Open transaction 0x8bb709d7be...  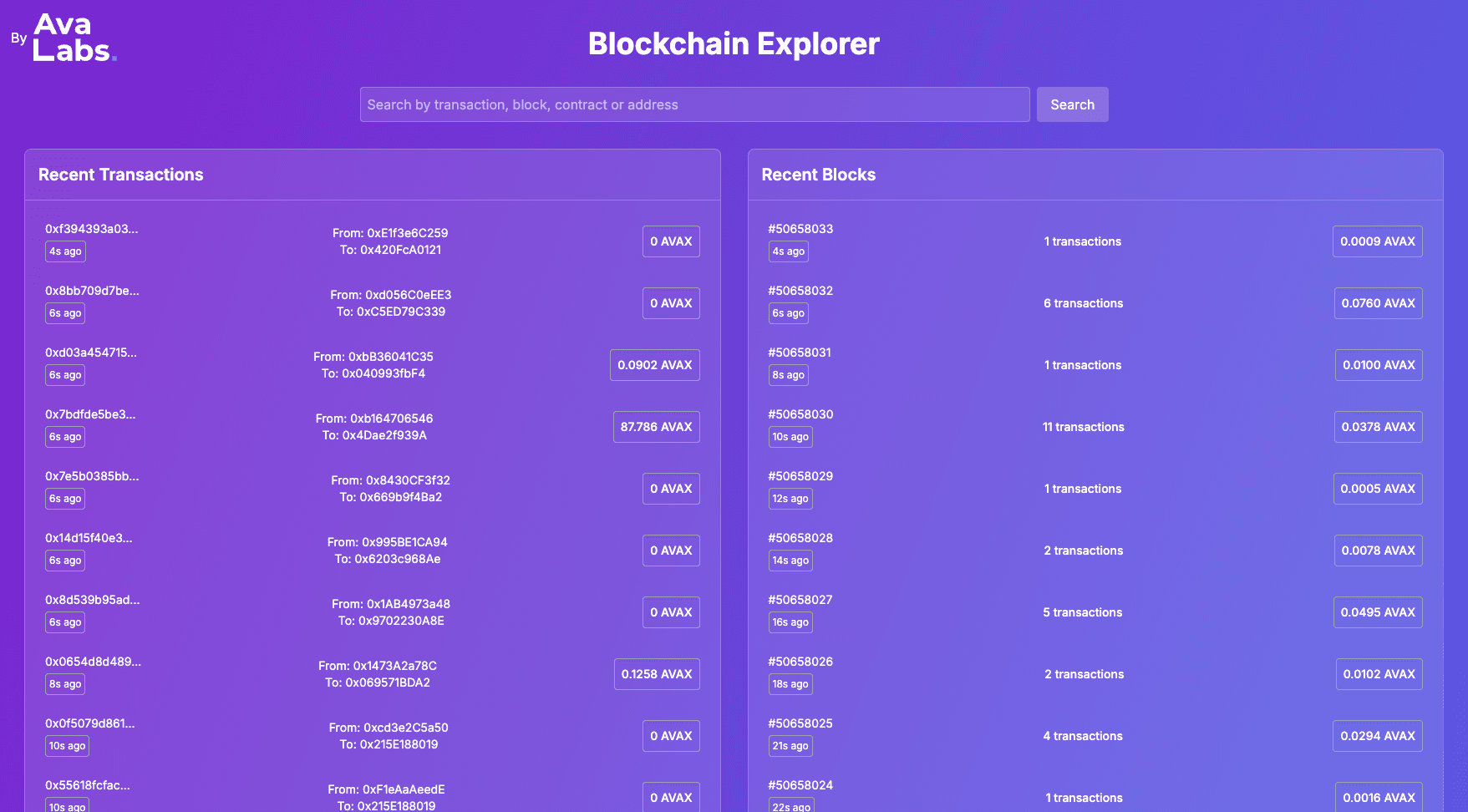click(92, 291)
